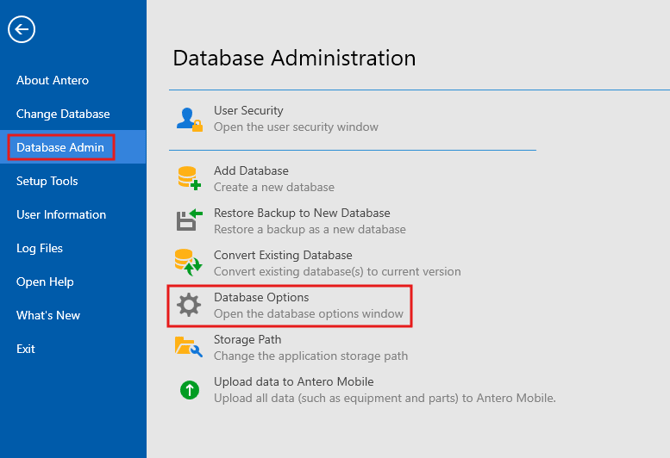Image resolution: width=670 pixels, height=458 pixels.
Task: Click the Restore Backup arrow icon
Action: tap(189, 221)
